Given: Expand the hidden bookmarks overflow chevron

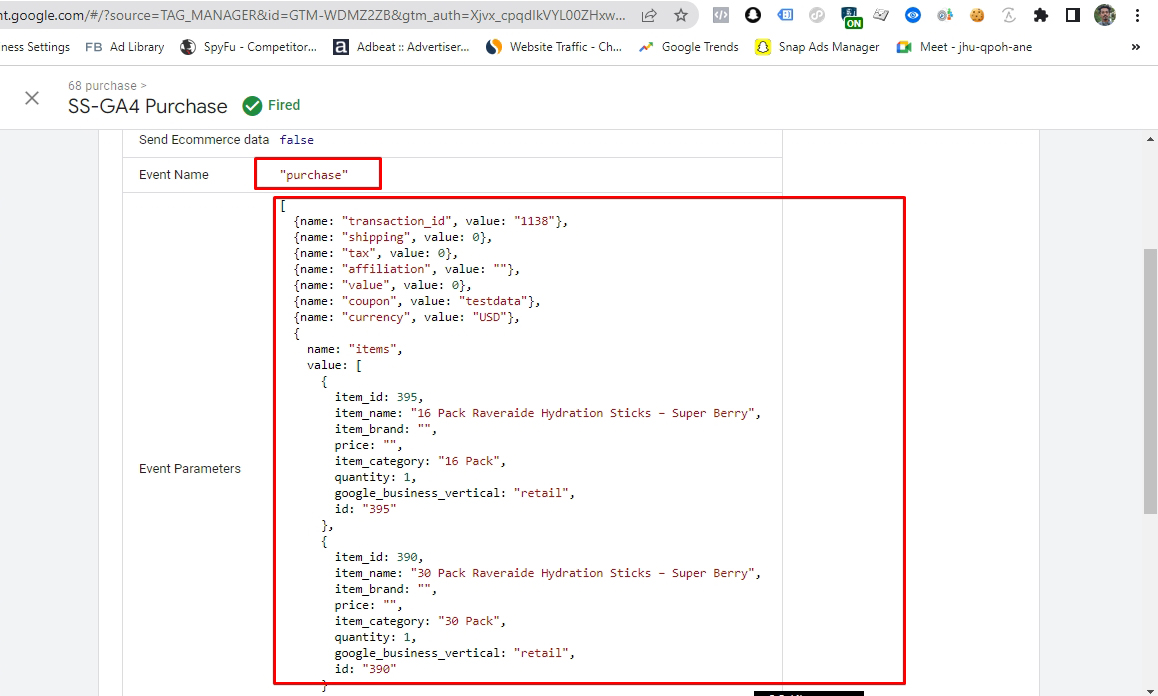Looking at the screenshot, I should (1135, 47).
